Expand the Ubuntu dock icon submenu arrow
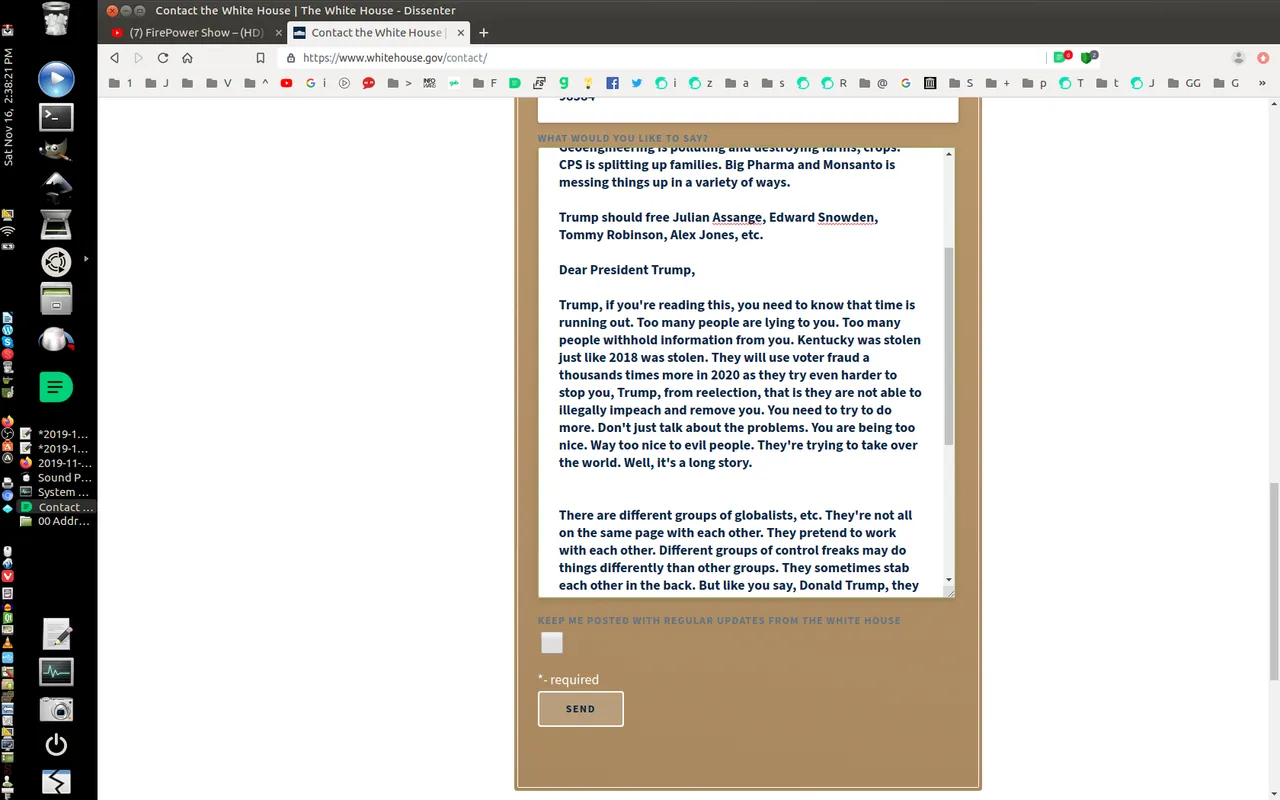Image resolution: width=1280 pixels, height=800 pixels. (x=86, y=259)
